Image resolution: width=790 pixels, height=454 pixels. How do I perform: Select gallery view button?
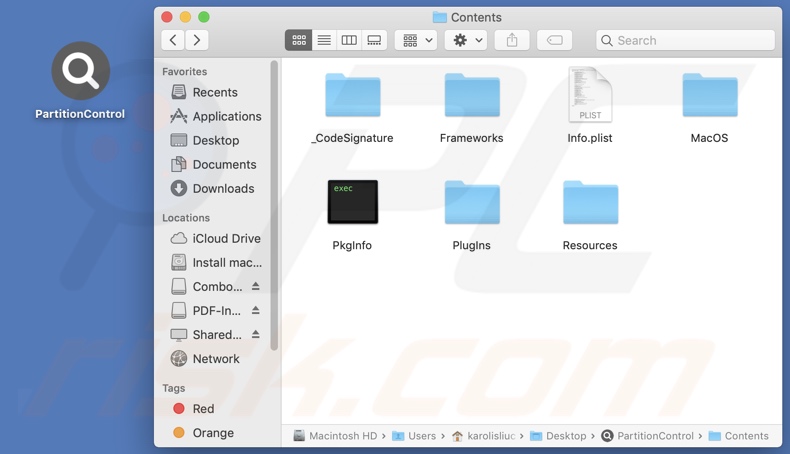[x=374, y=40]
